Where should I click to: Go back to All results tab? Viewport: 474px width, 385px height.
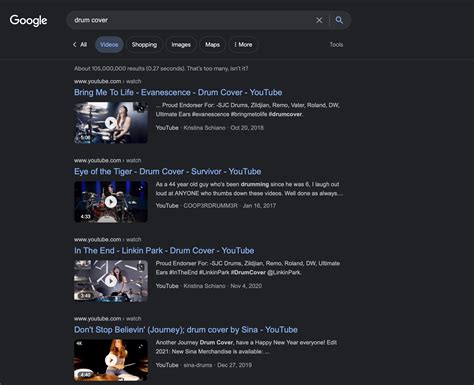80,45
